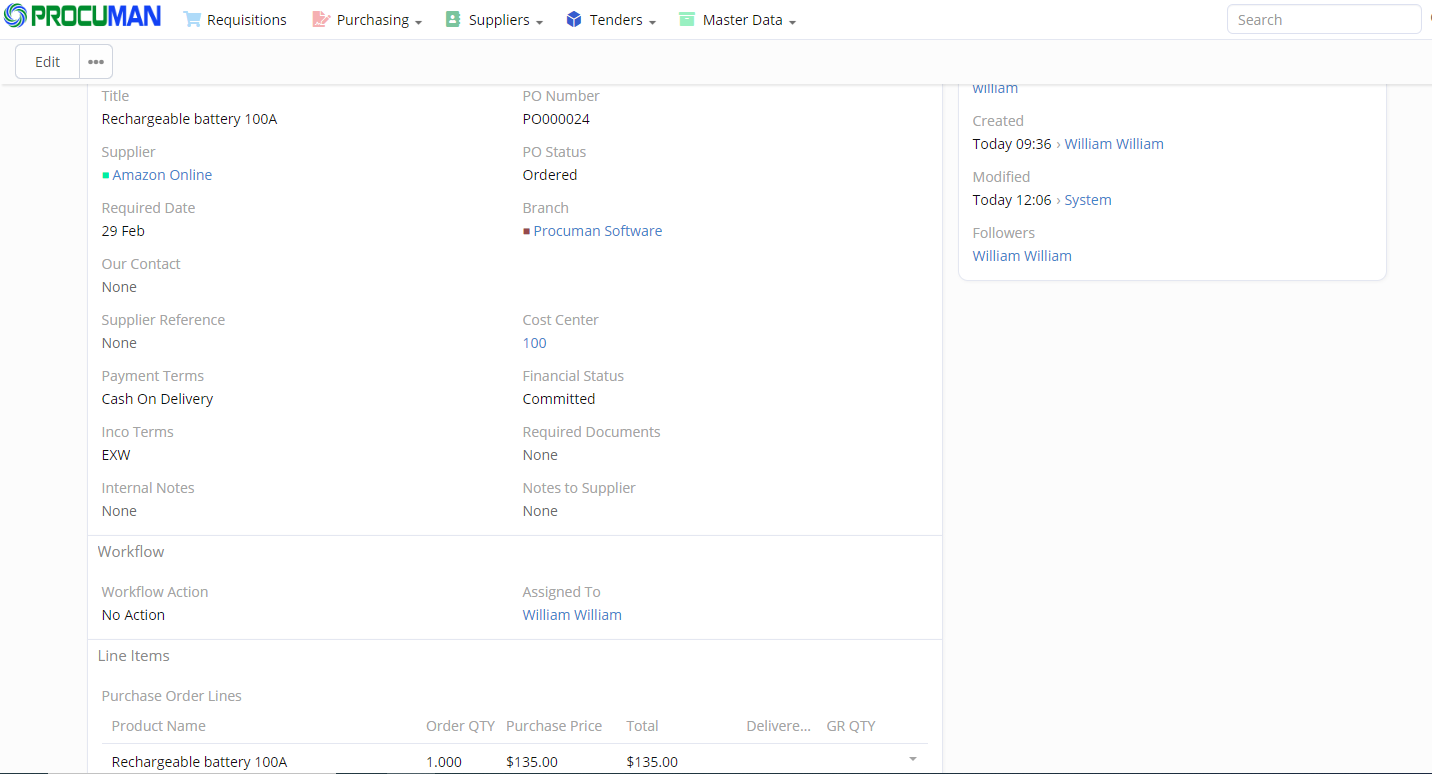Click the Purchase Order Lines label
The image size is (1432, 774).
click(x=172, y=696)
